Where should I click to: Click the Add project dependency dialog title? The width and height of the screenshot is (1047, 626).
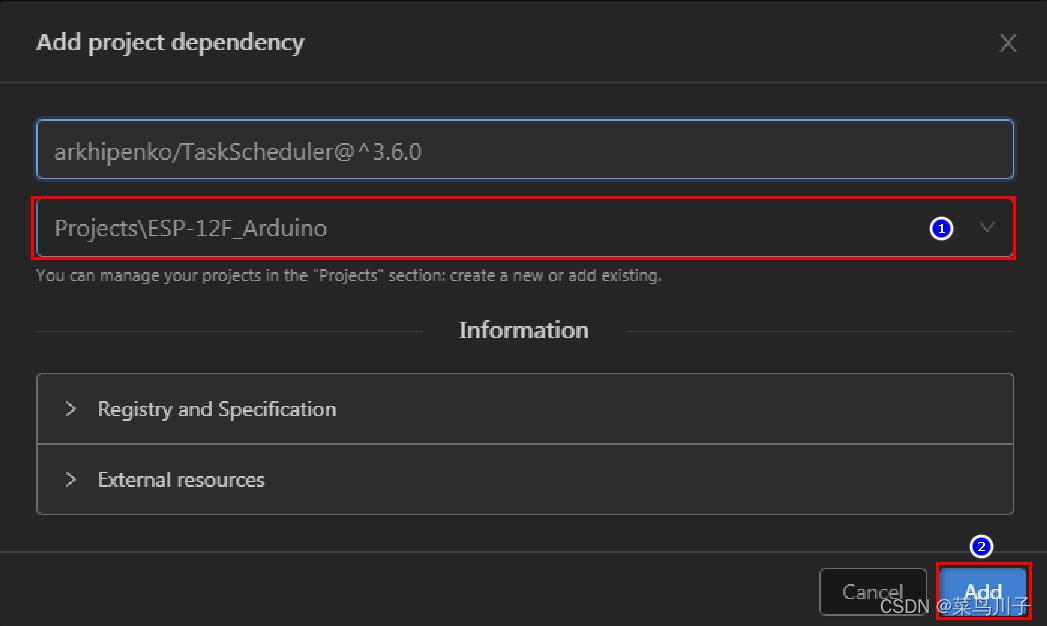click(x=170, y=42)
